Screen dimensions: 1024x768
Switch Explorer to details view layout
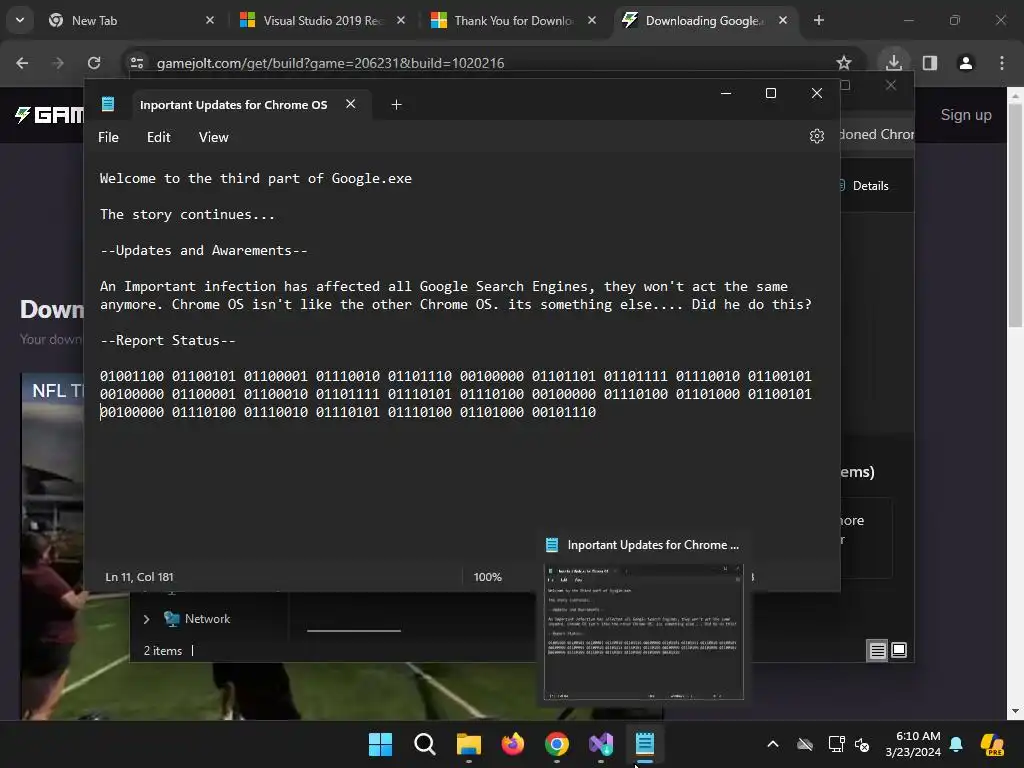[x=877, y=650]
